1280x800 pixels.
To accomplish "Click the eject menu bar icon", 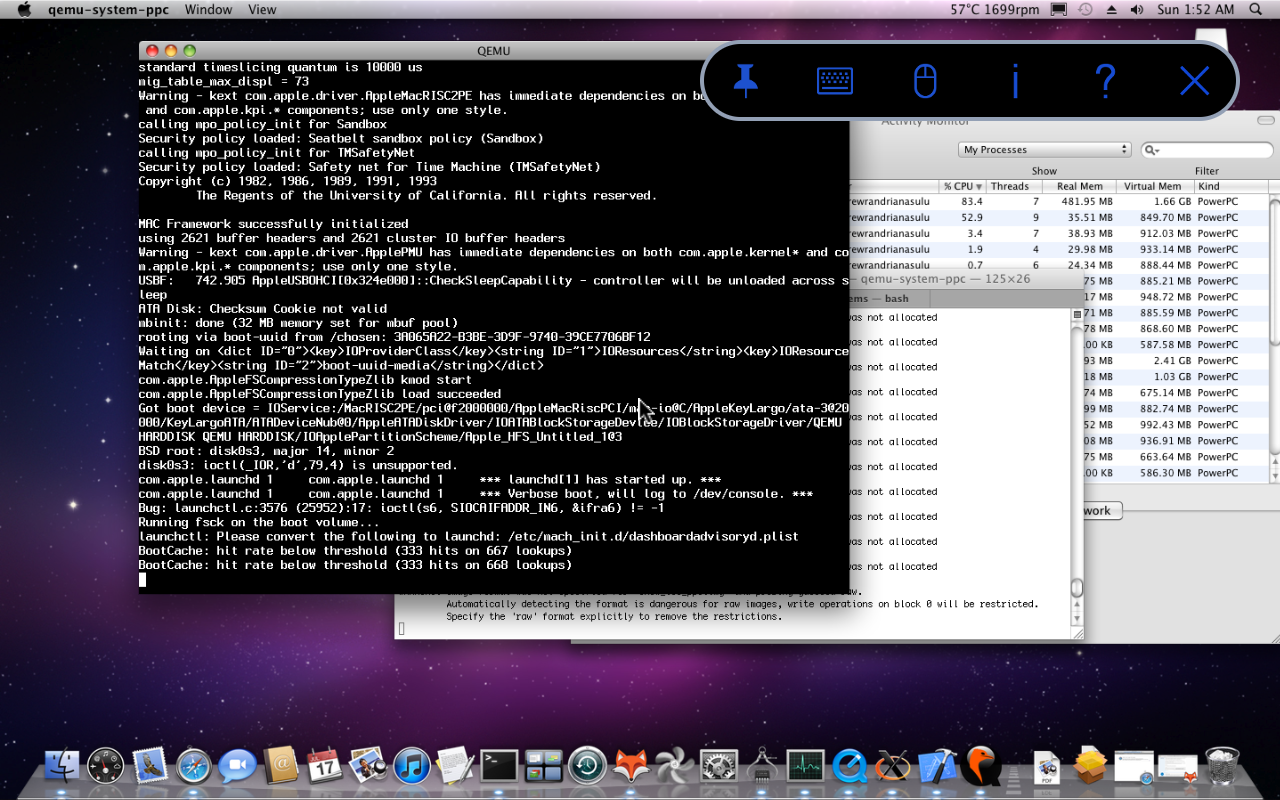I will coord(1112,10).
